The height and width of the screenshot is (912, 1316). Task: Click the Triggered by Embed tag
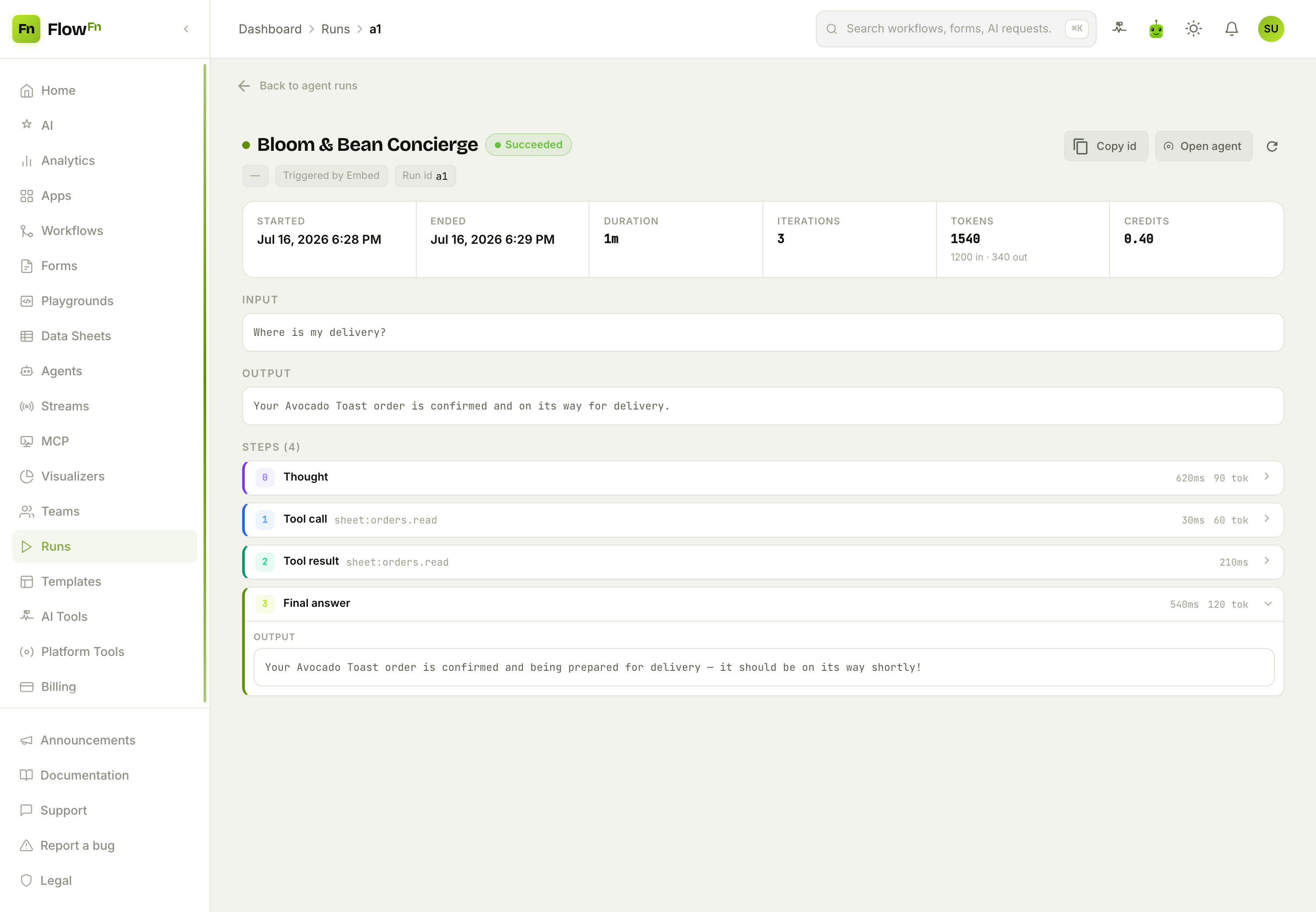pos(331,175)
